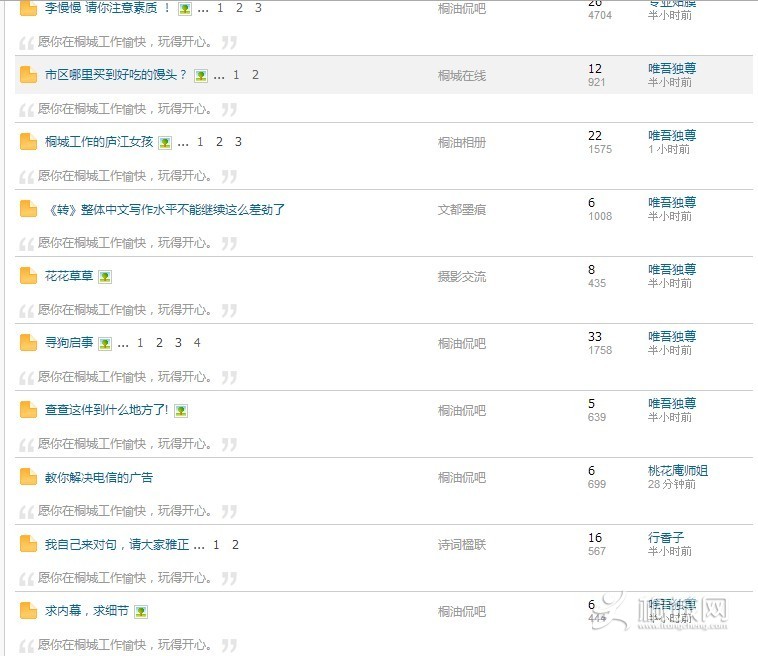This screenshot has width=758, height=656.
Task: Go to page 3 of 李慢慢 thread
Action: tap(258, 8)
